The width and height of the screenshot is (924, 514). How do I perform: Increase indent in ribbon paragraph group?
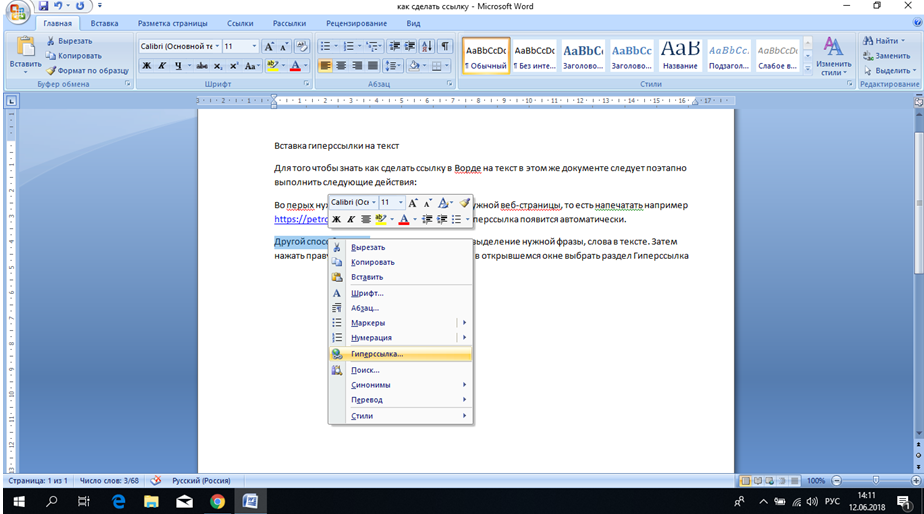click(x=410, y=46)
